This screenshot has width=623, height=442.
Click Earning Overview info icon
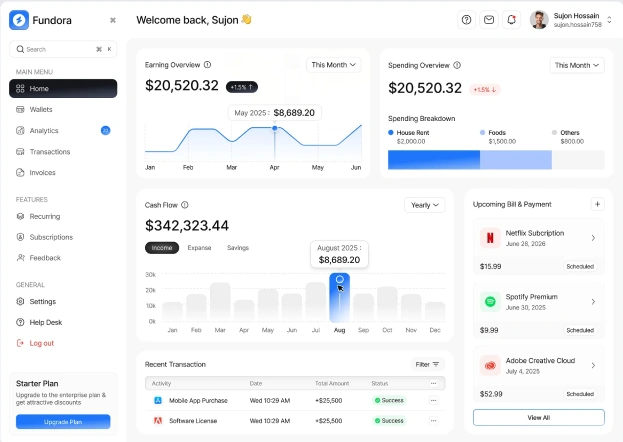(207, 64)
